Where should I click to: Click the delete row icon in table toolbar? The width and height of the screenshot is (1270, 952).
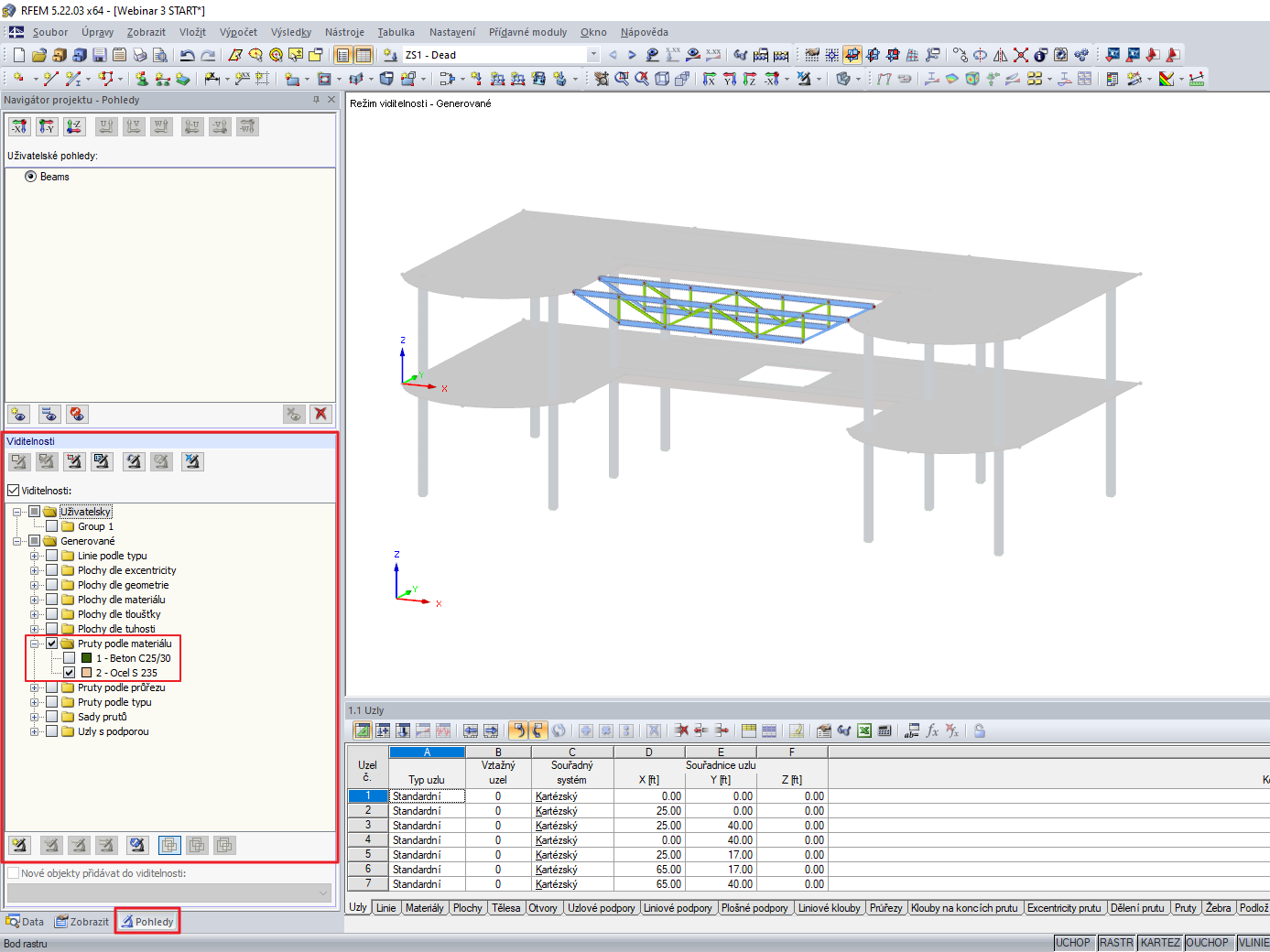[x=681, y=730]
